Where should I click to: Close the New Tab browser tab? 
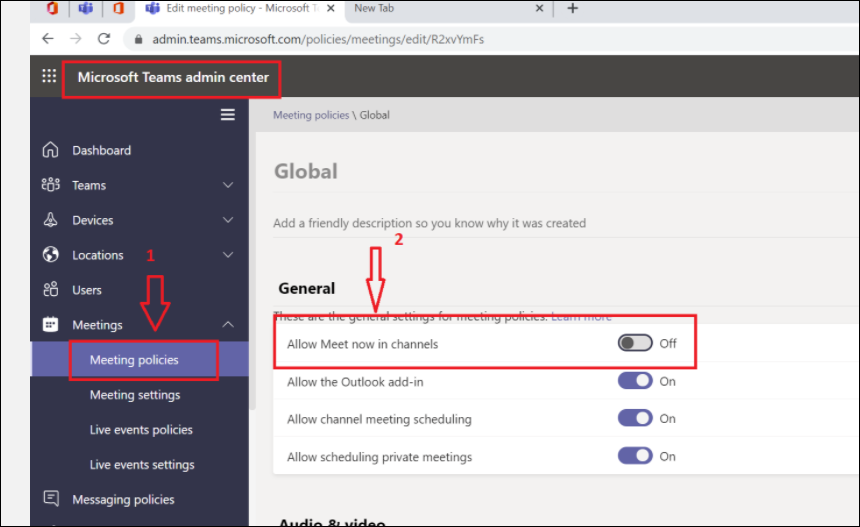point(539,8)
